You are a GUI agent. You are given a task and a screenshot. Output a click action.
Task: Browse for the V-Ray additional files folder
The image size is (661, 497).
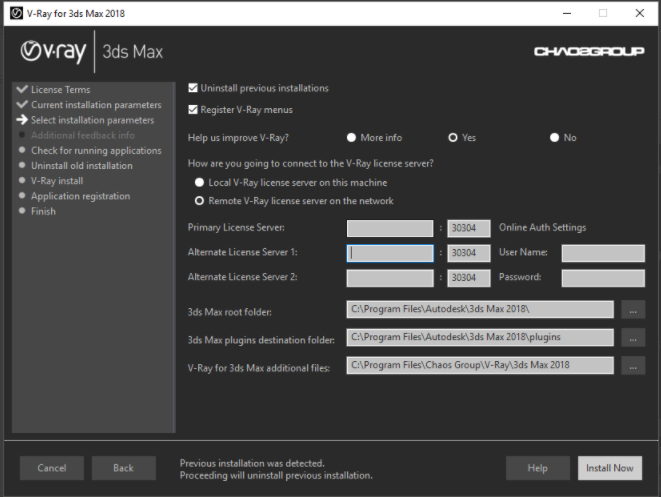tap(633, 365)
